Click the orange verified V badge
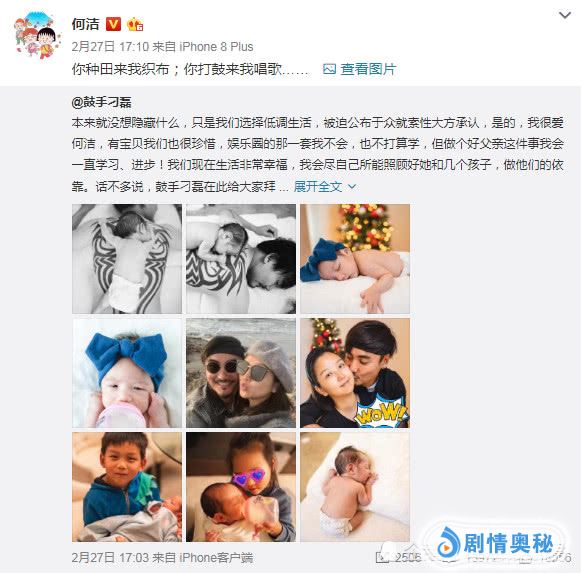Screen dimensions: 581x573 (x=113, y=24)
